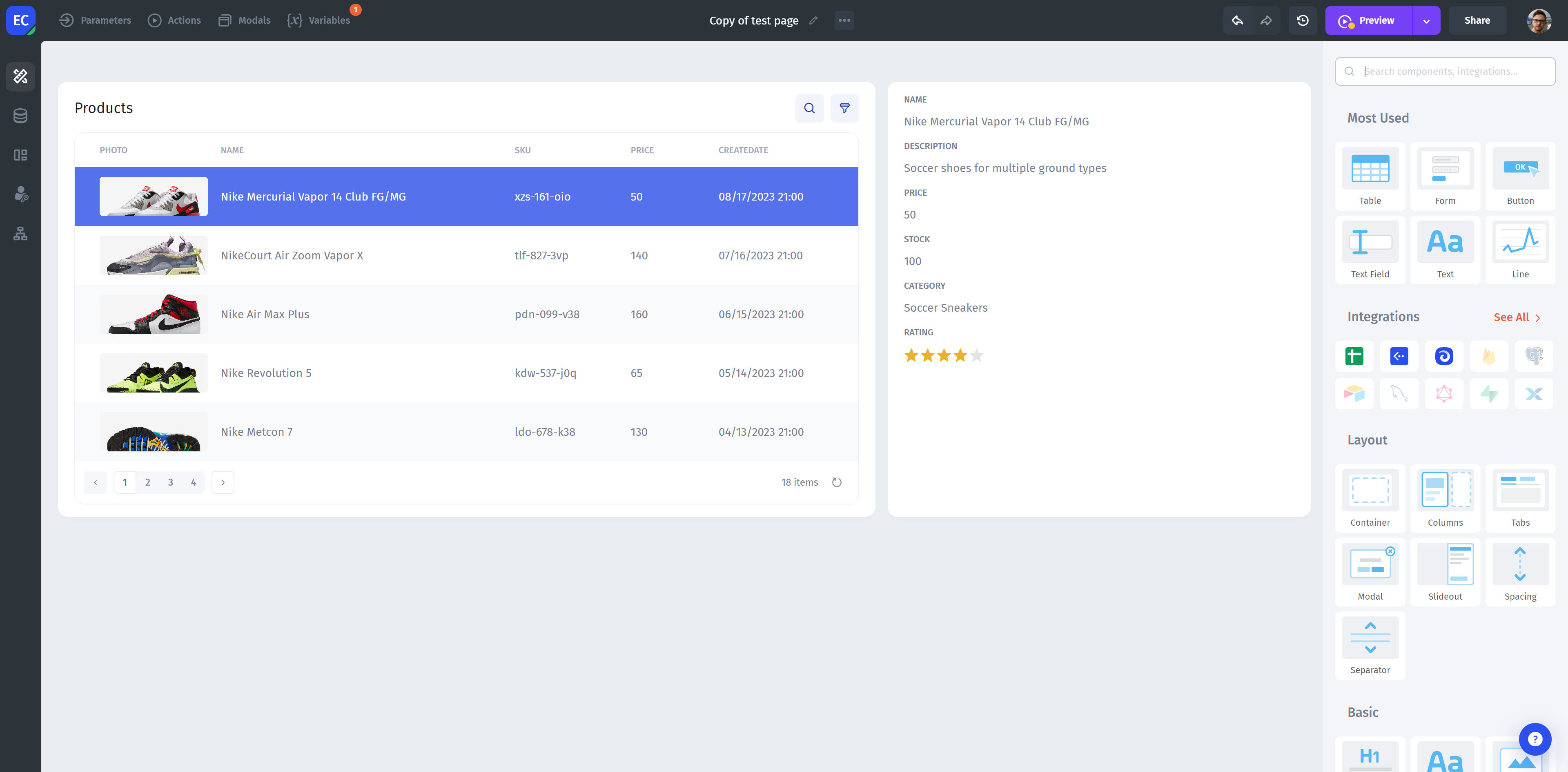Click the Share button
1568x772 pixels.
coord(1477,20)
